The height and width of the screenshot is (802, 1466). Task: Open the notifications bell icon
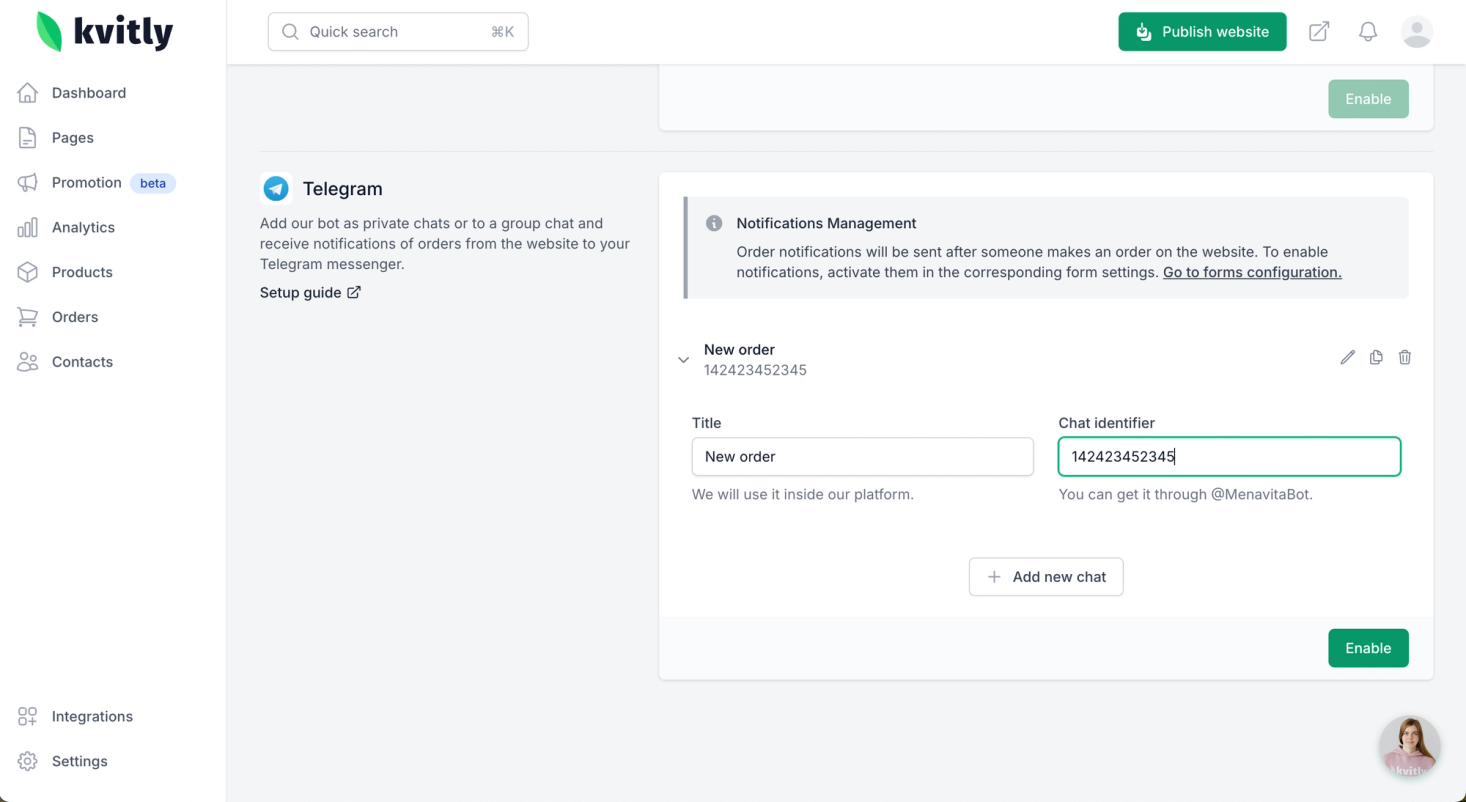1368,32
